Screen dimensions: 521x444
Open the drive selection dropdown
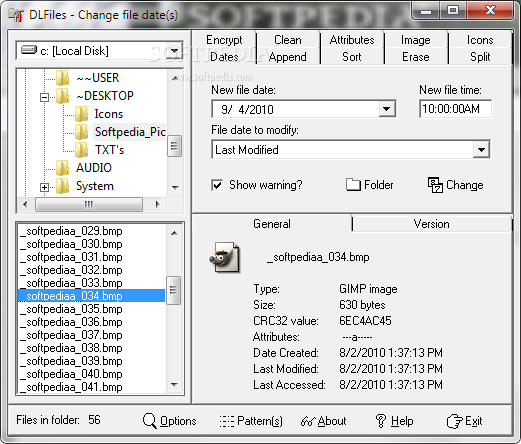pos(174,51)
